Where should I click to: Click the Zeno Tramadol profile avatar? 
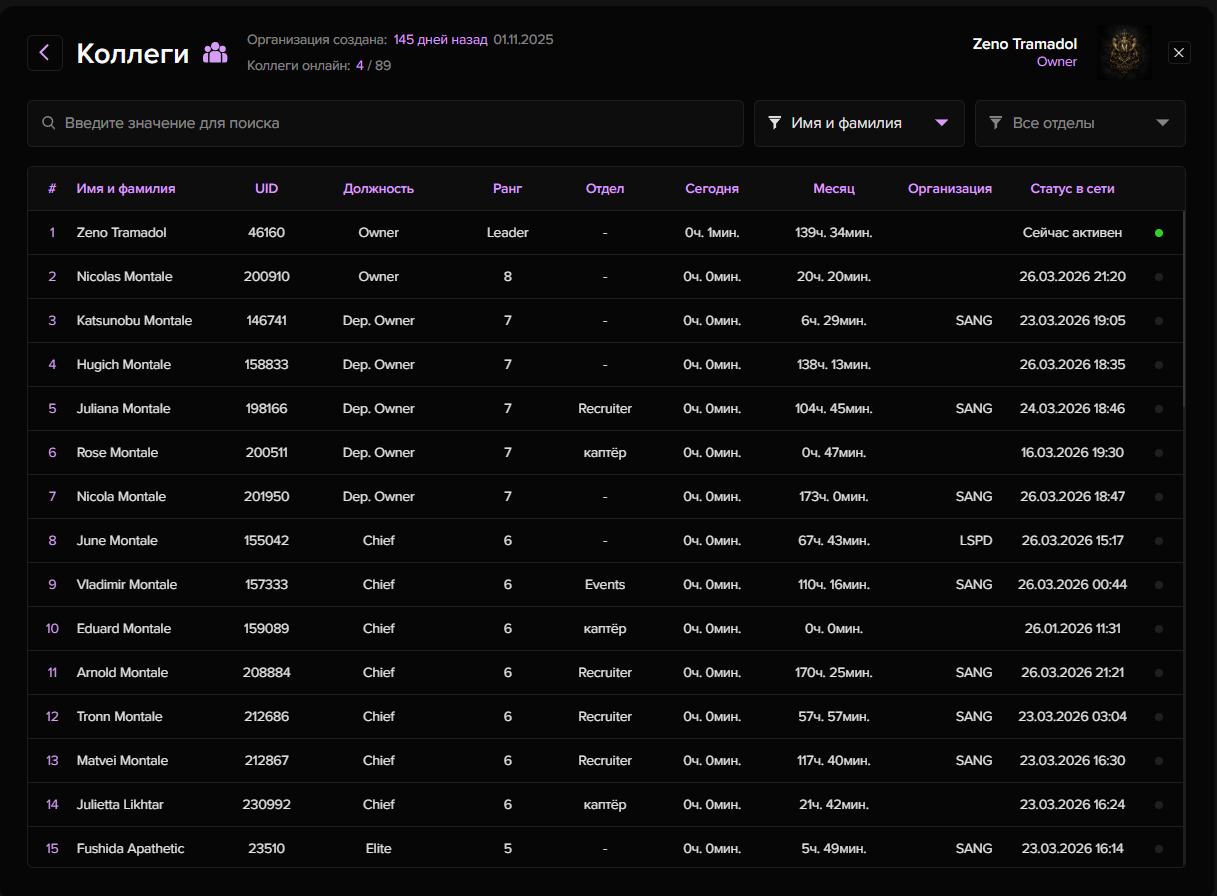coord(1124,53)
